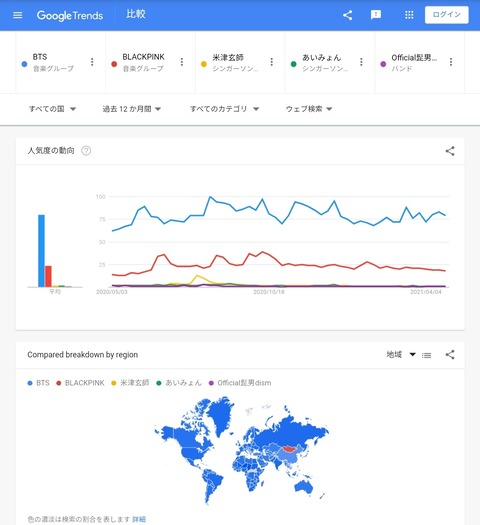Share the 人気度の動向 chart
The width and height of the screenshot is (480, 525).
click(450, 151)
